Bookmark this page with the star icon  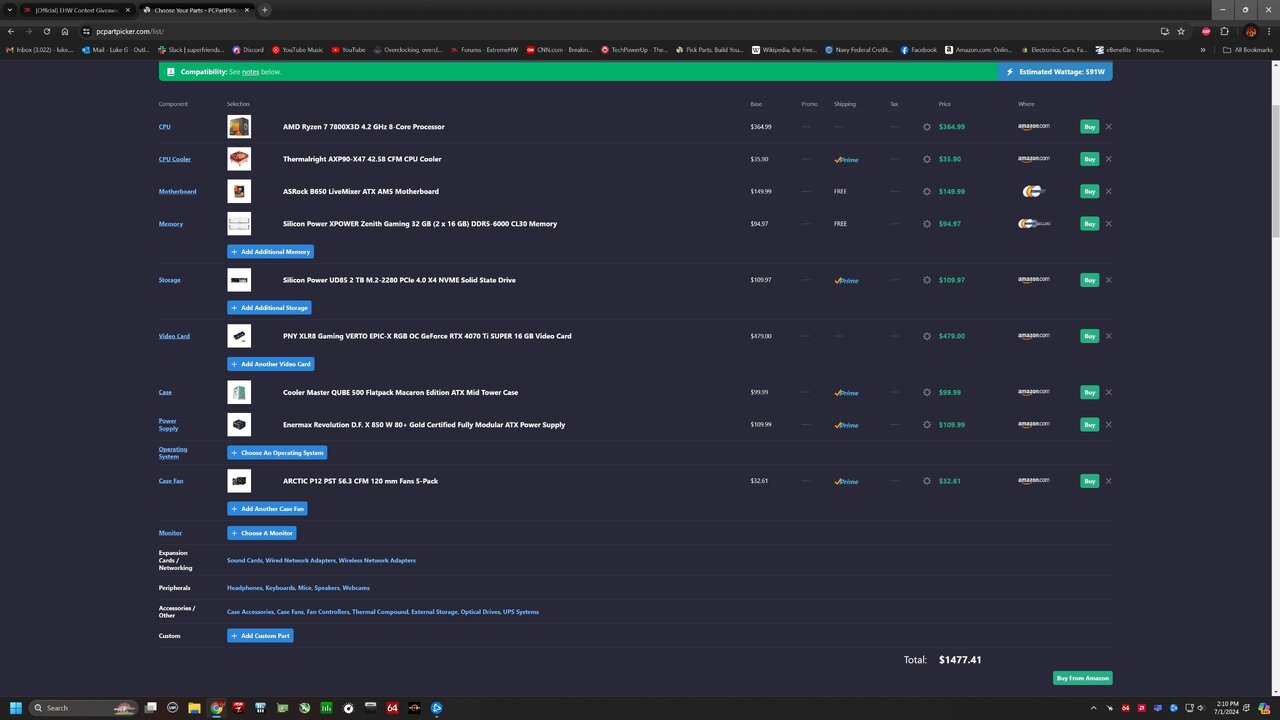point(1181,31)
